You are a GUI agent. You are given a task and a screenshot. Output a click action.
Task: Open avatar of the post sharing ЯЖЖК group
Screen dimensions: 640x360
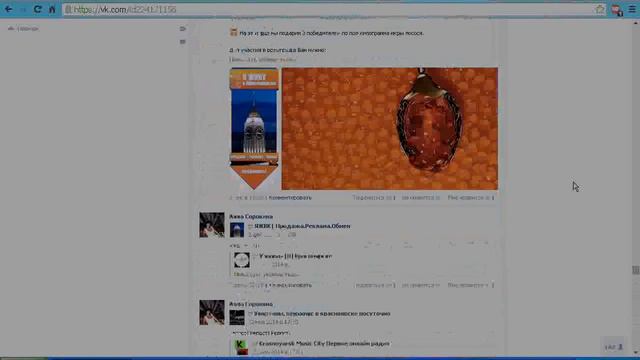coord(212,224)
